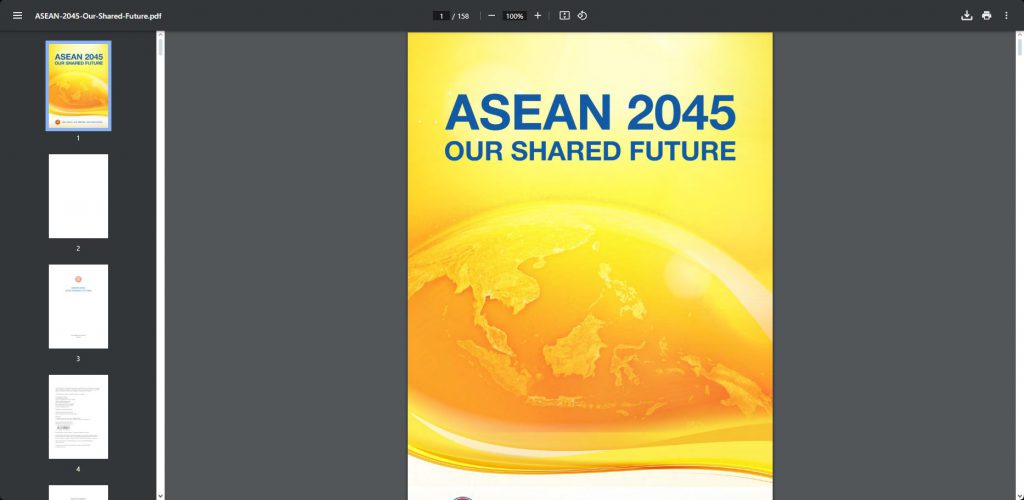
Task: Click the thumbnail sidebar scroll down arrow
Action: 161,495
